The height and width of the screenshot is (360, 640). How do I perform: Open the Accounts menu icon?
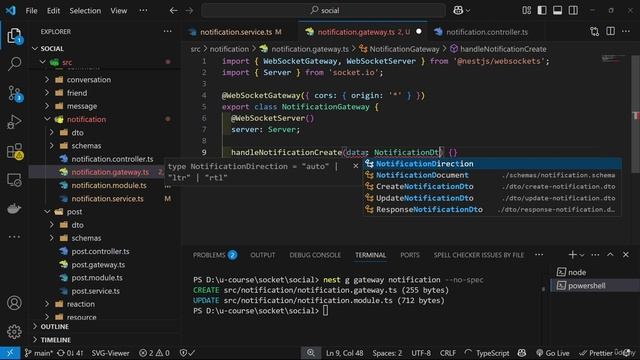pyautogui.click(x=14, y=303)
